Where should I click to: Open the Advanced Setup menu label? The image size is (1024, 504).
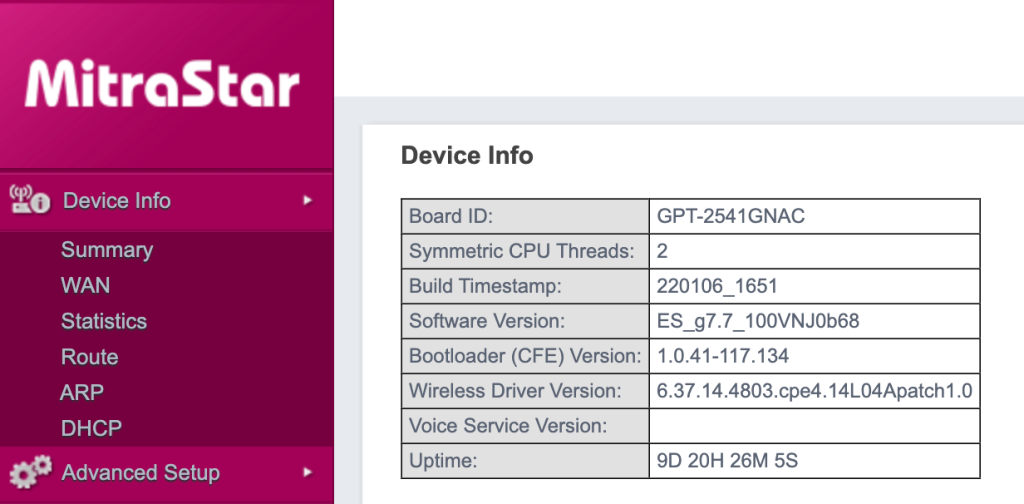(x=141, y=472)
